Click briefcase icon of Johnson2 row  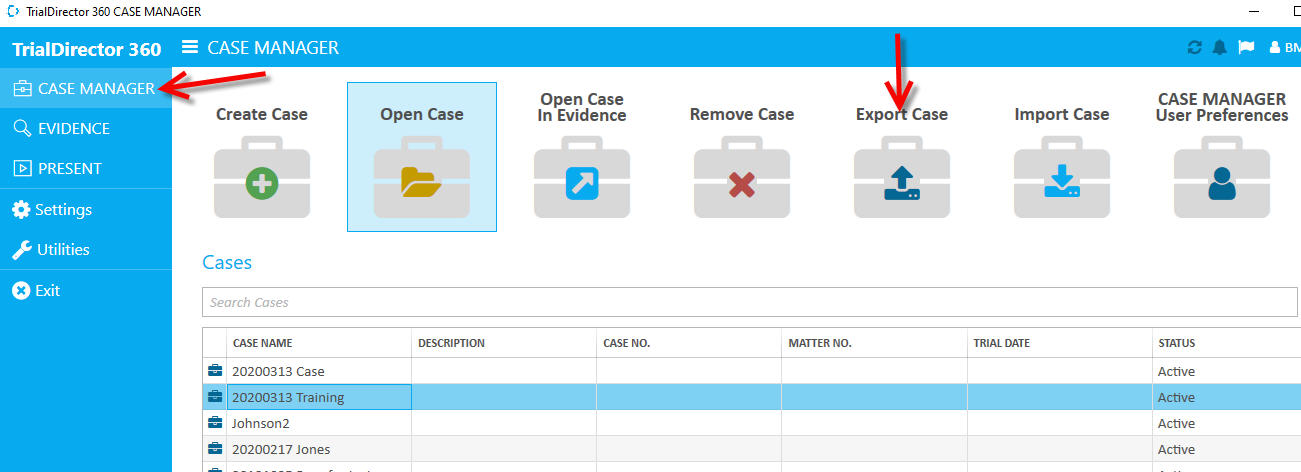[215, 423]
